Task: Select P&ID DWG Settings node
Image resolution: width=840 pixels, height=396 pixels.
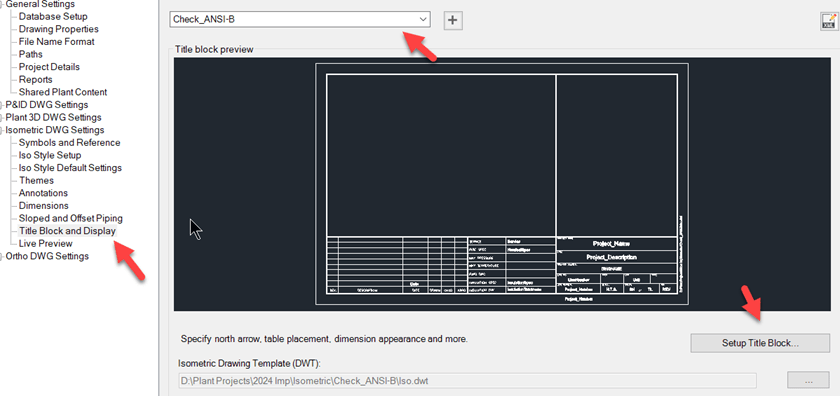Action: click(47, 104)
